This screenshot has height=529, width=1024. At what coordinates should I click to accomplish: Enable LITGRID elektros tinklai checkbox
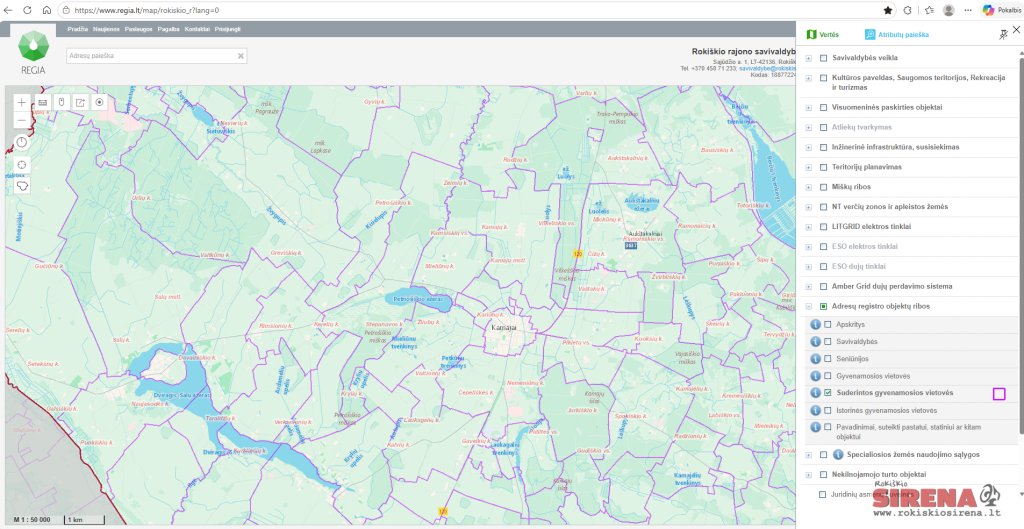point(824,227)
